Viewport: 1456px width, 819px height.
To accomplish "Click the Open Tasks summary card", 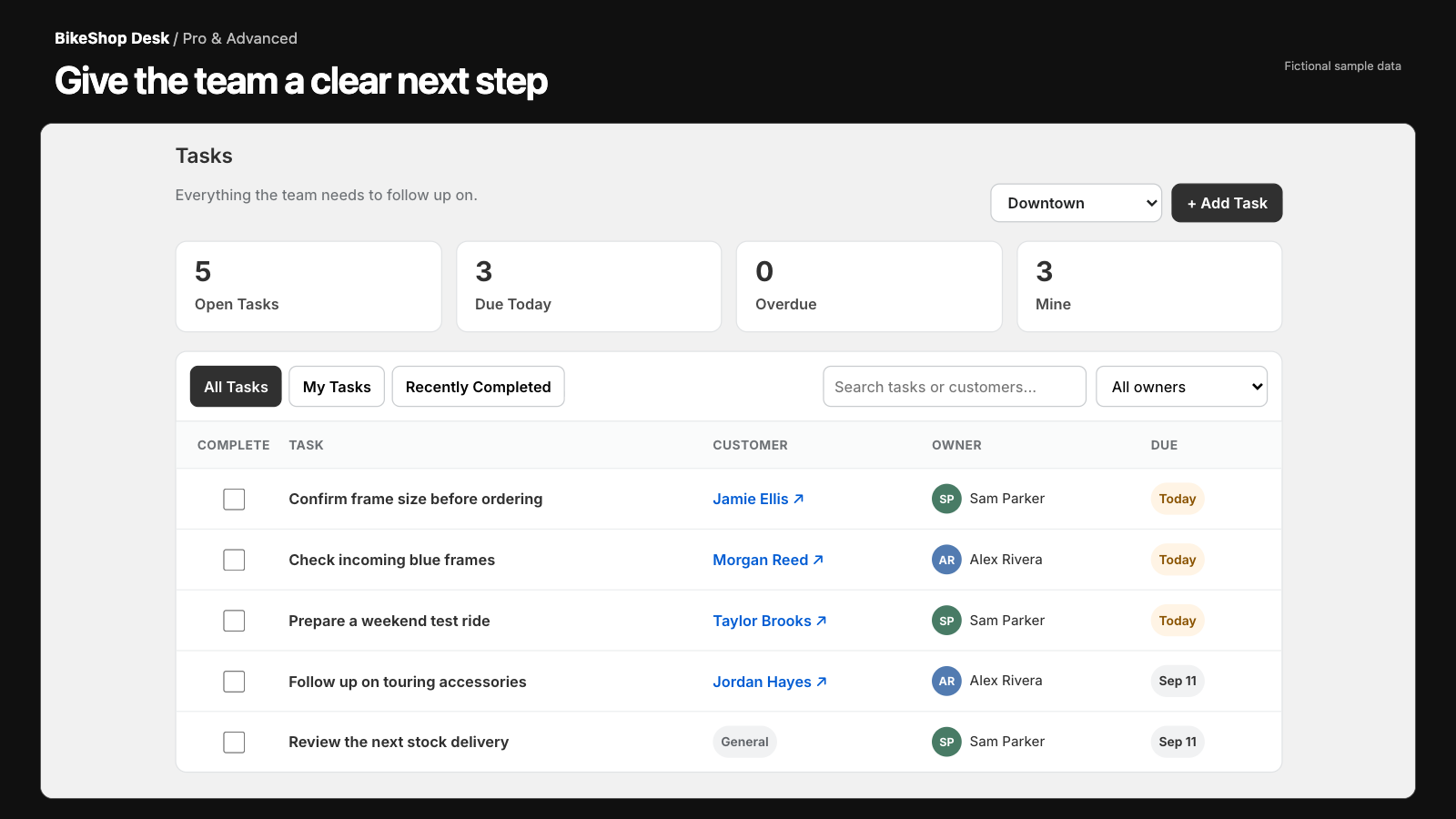I will click(x=308, y=287).
